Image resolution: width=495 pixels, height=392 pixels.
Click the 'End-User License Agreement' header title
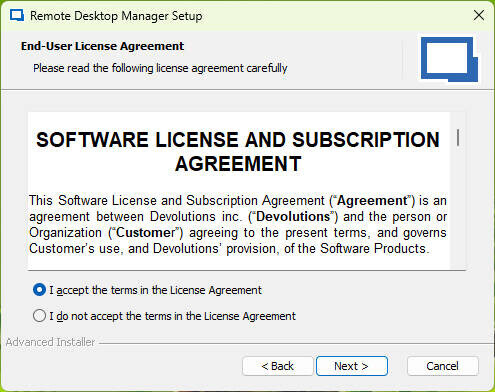(102, 46)
